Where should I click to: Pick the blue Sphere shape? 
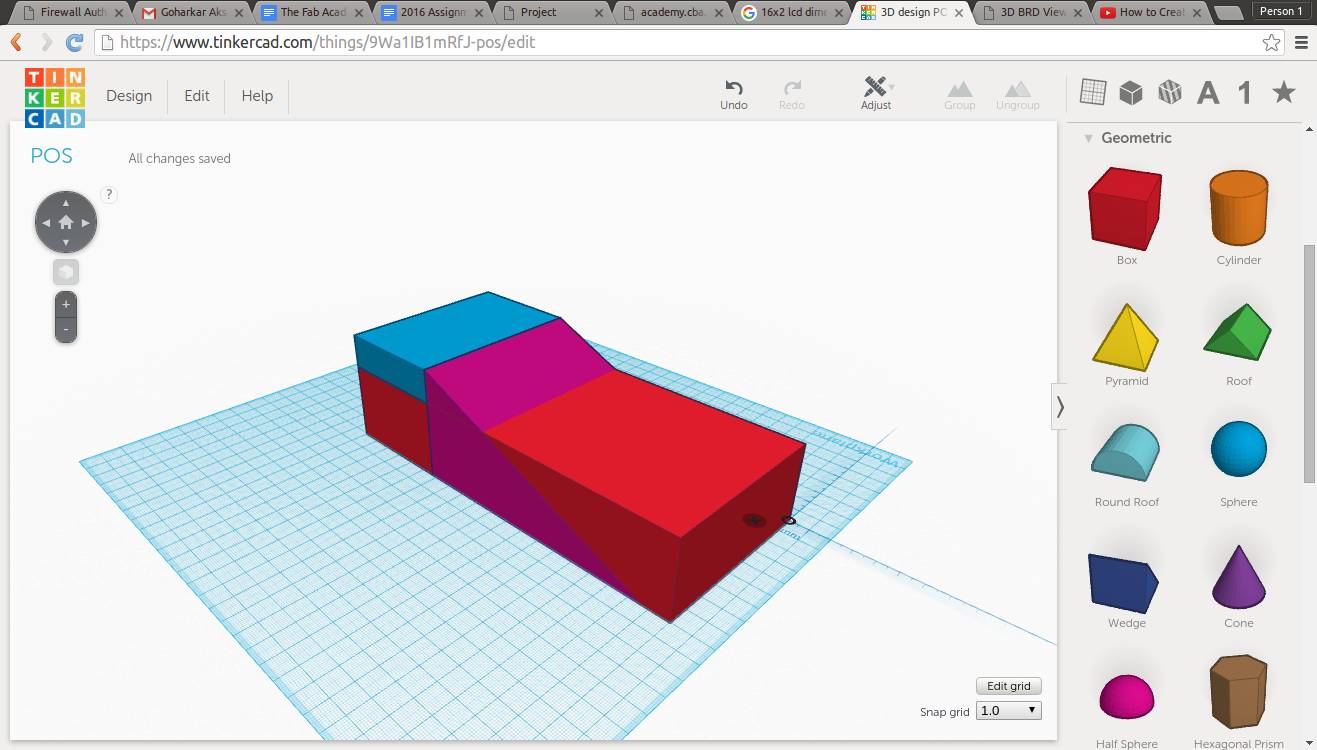1239,449
